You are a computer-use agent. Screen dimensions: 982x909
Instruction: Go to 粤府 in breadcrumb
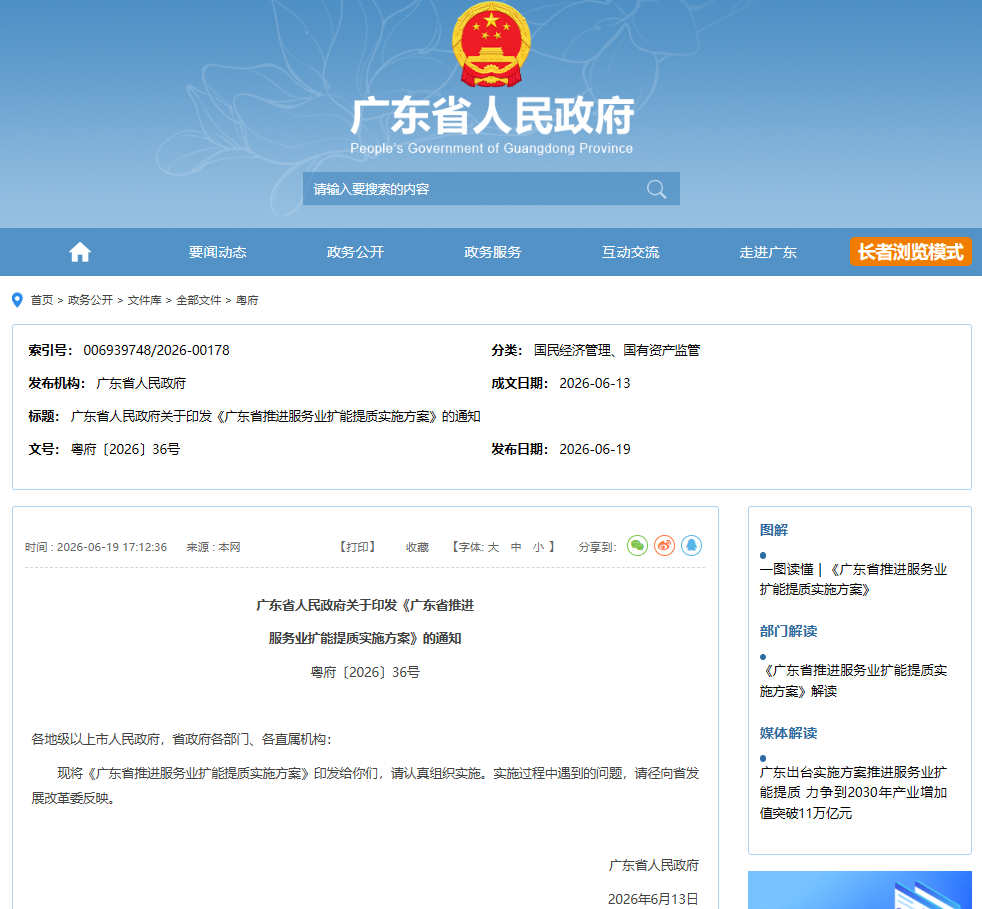[247, 300]
